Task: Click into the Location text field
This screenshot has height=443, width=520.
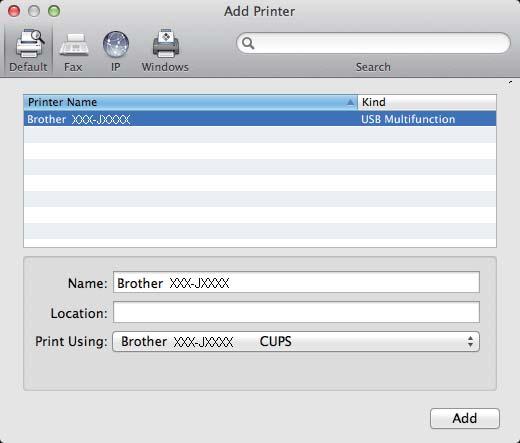Action: tap(296, 312)
